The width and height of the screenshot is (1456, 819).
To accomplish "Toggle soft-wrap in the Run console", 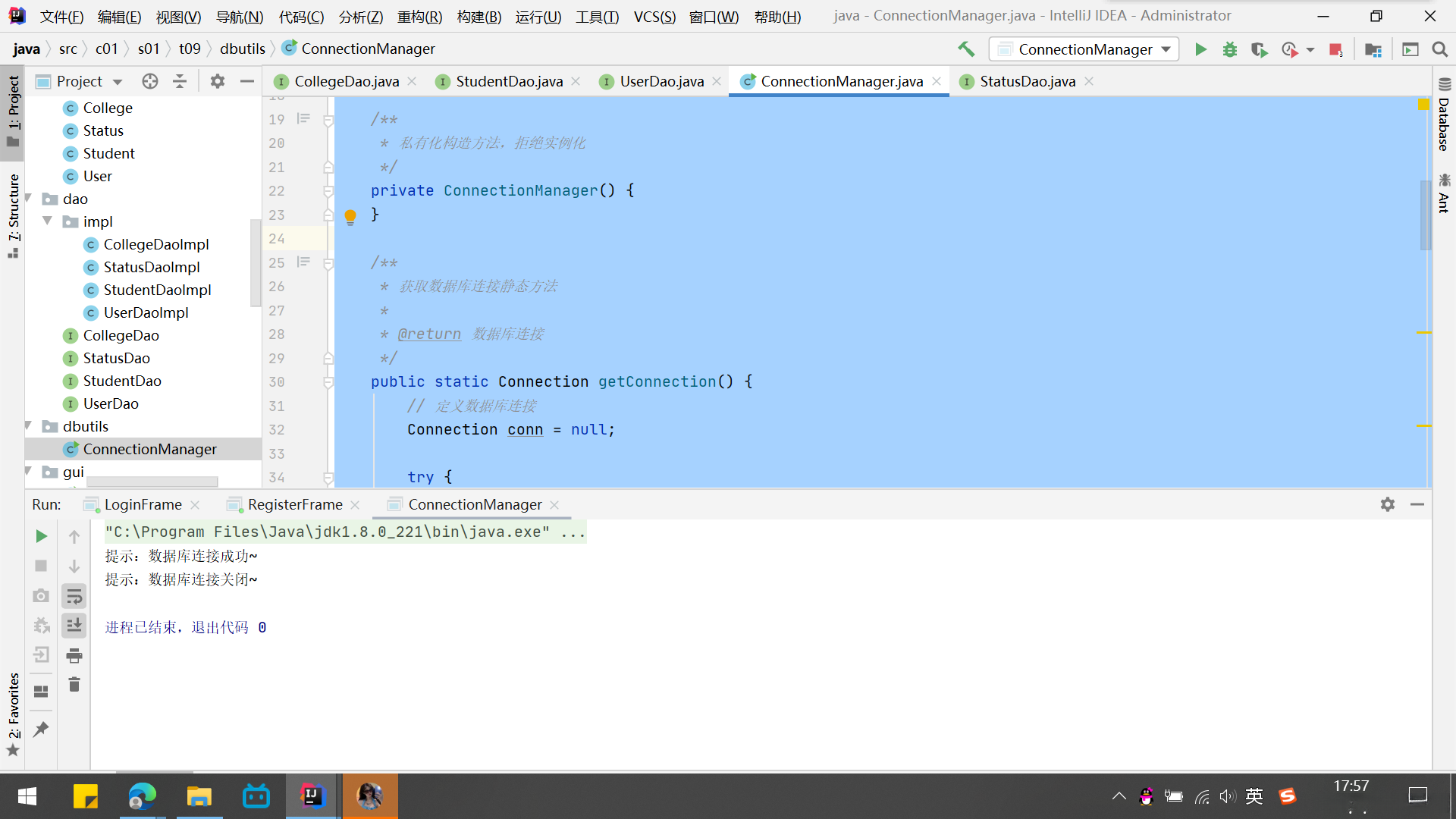I will [x=74, y=596].
